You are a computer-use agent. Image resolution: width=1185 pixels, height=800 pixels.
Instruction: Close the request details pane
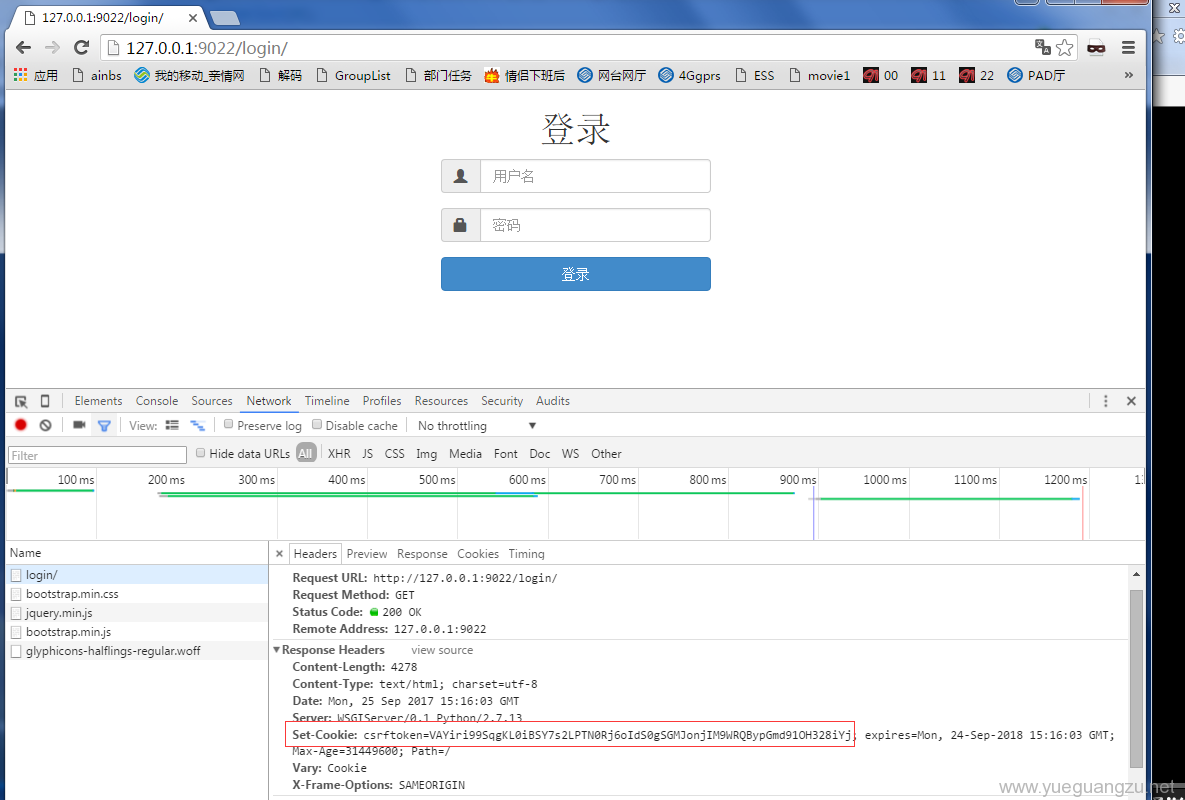click(280, 554)
